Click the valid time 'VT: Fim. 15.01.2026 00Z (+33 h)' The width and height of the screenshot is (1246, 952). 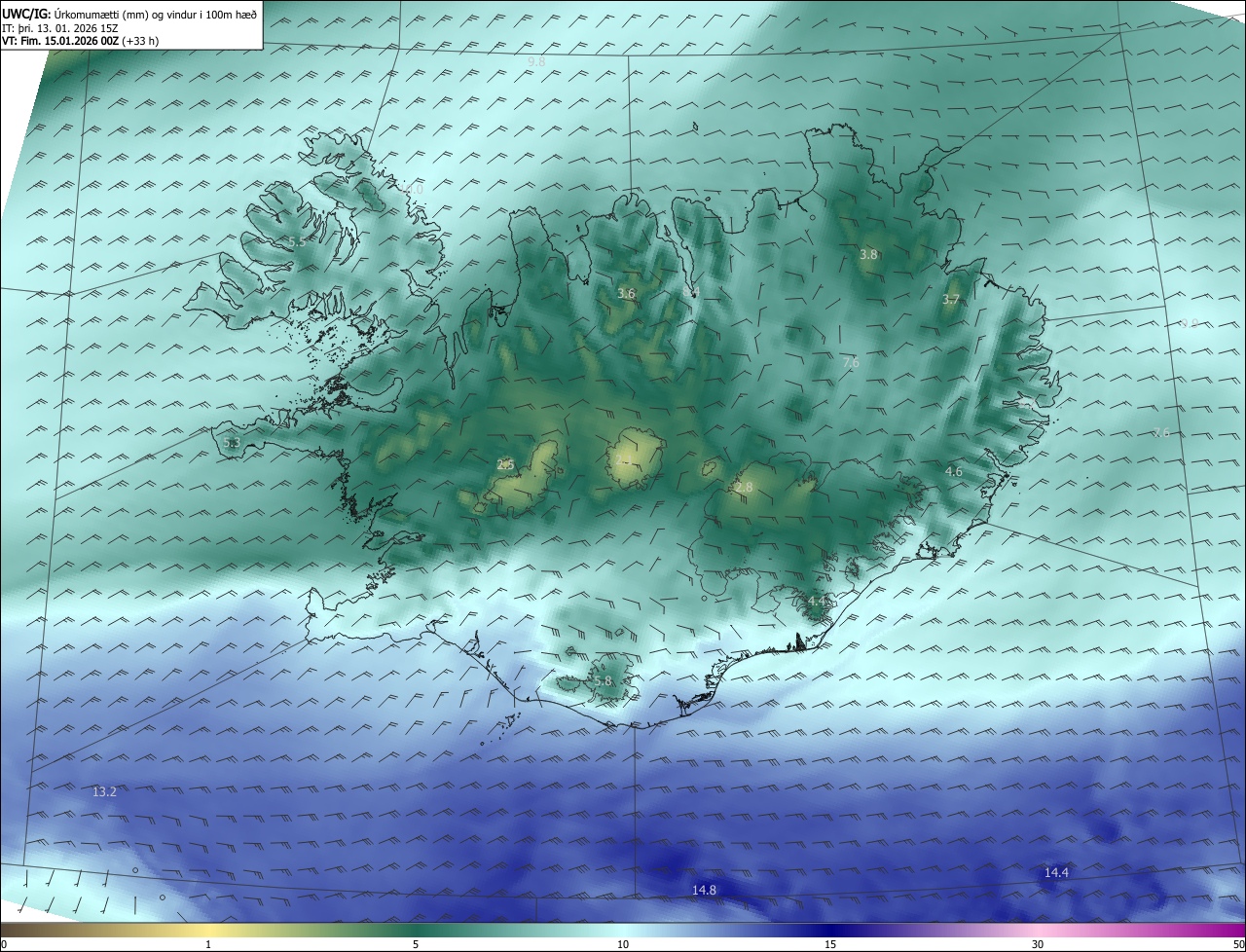(81, 41)
